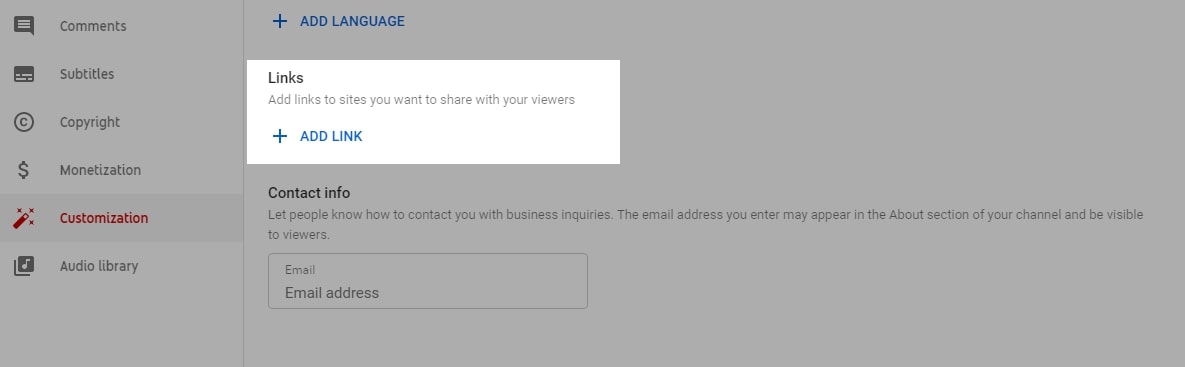The width and height of the screenshot is (1185, 367).
Task: Click the ADD LINK button text
Action: point(331,136)
